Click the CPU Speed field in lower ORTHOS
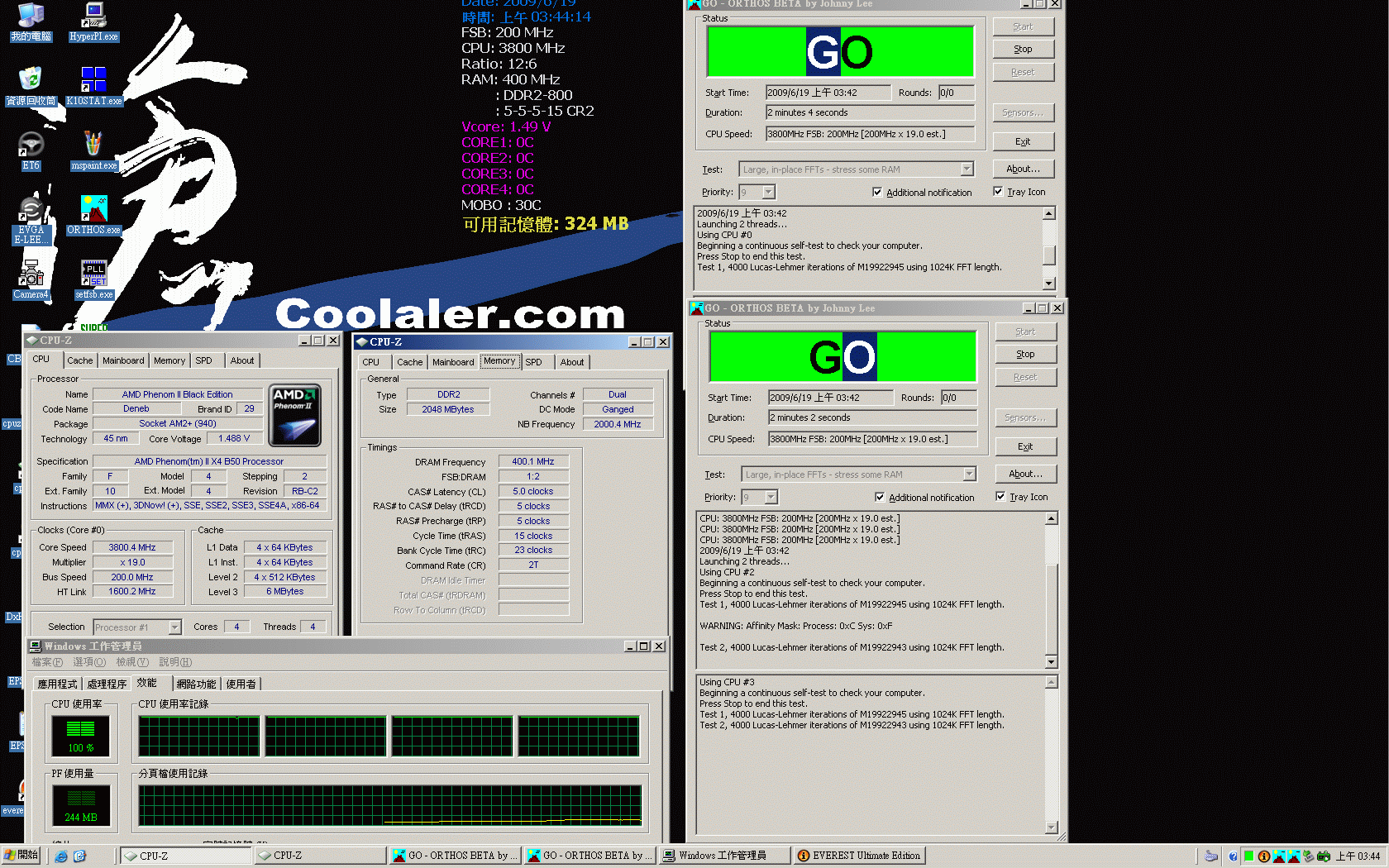This screenshot has height=868, width=1389. click(x=872, y=439)
